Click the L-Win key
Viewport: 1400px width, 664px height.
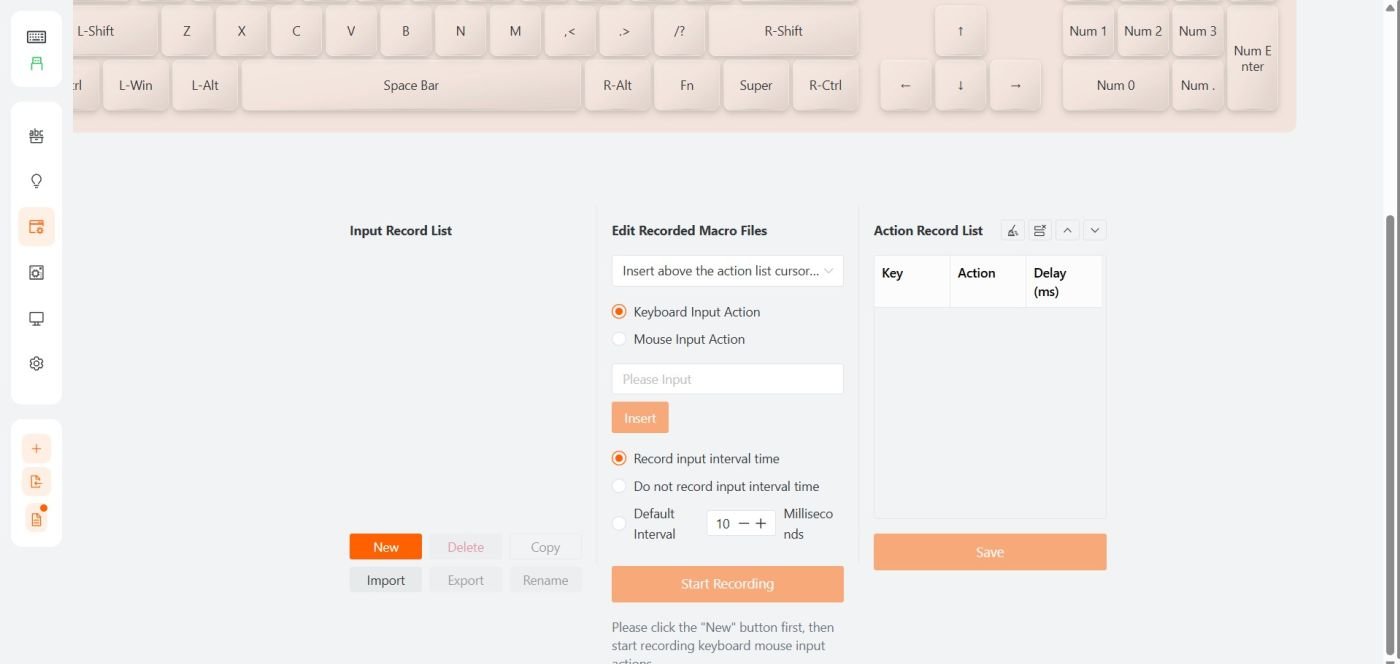136,85
